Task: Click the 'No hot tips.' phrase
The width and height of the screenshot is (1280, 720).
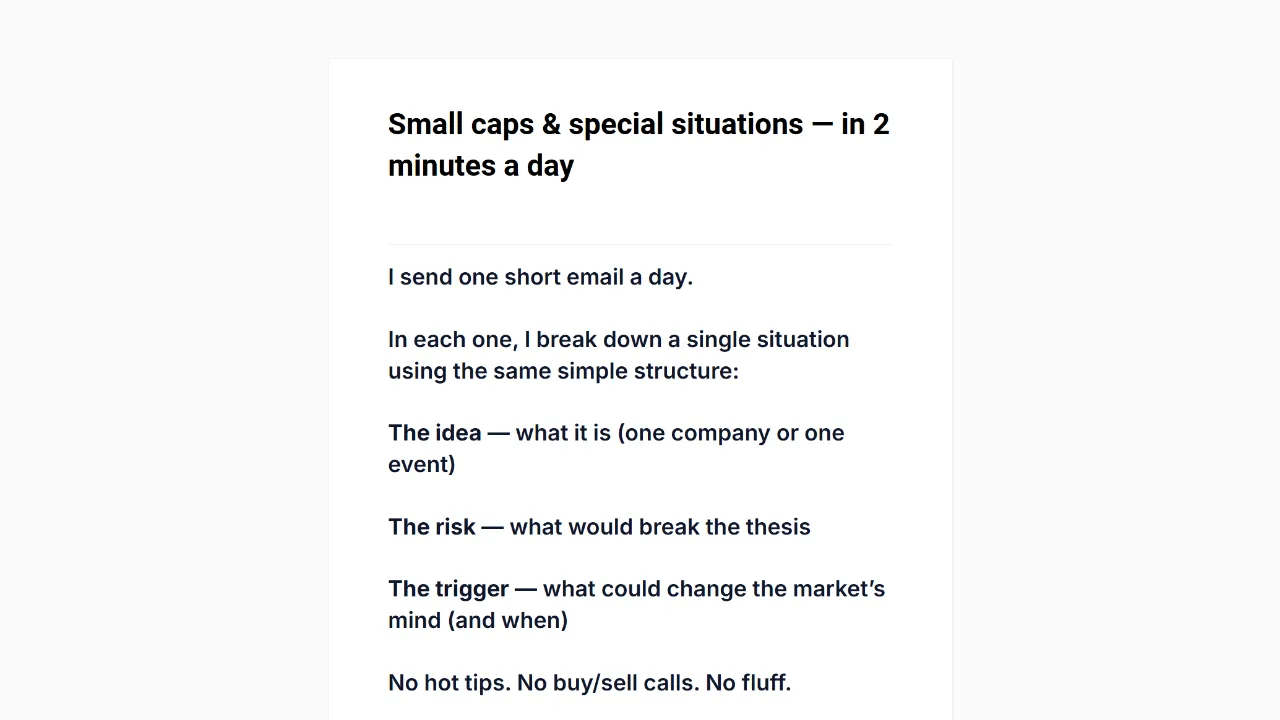Action: pos(449,683)
